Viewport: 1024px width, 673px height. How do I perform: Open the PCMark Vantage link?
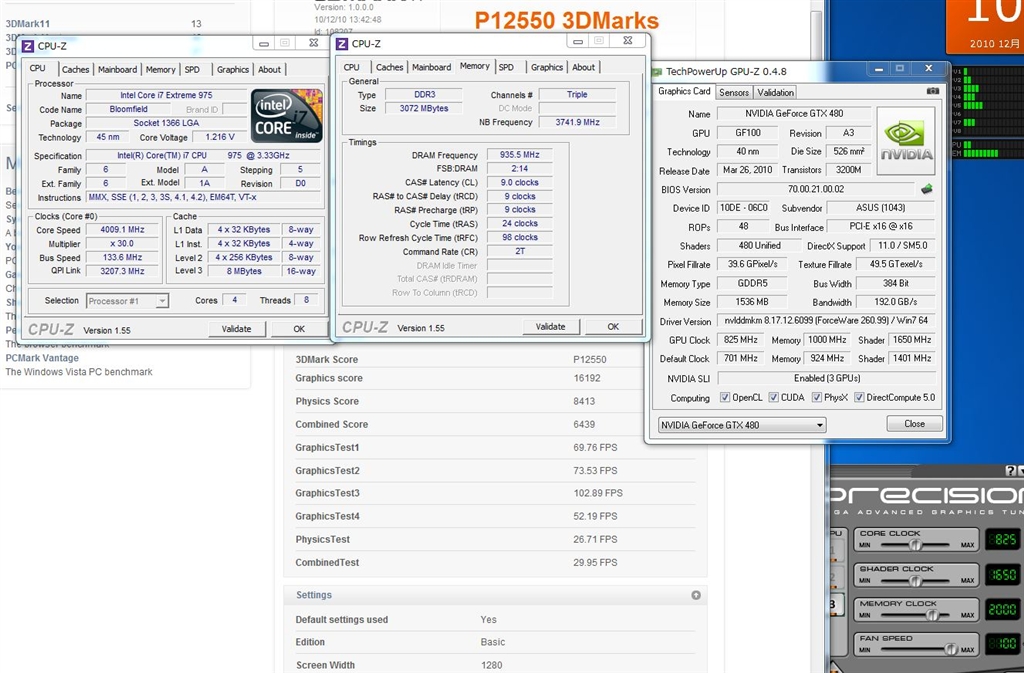click(42, 358)
